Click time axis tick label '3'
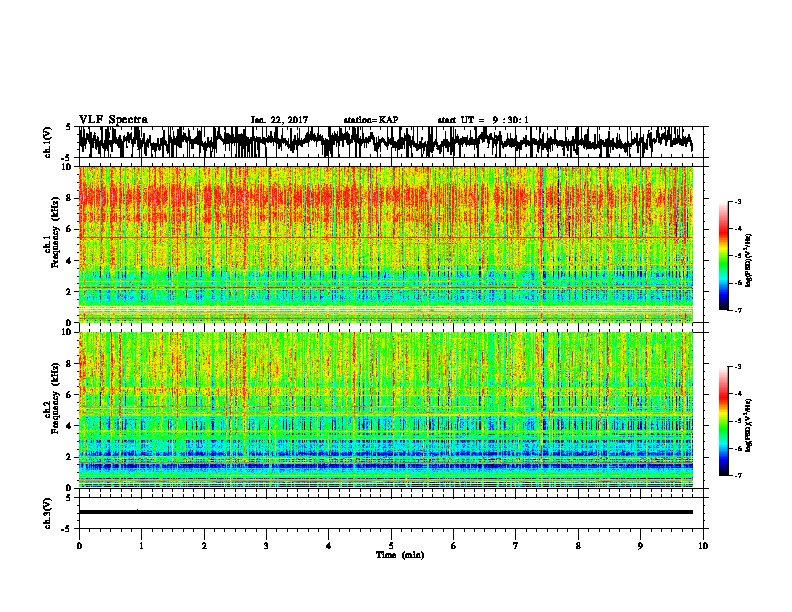The width and height of the screenshot is (792, 612). pyautogui.click(x=266, y=546)
